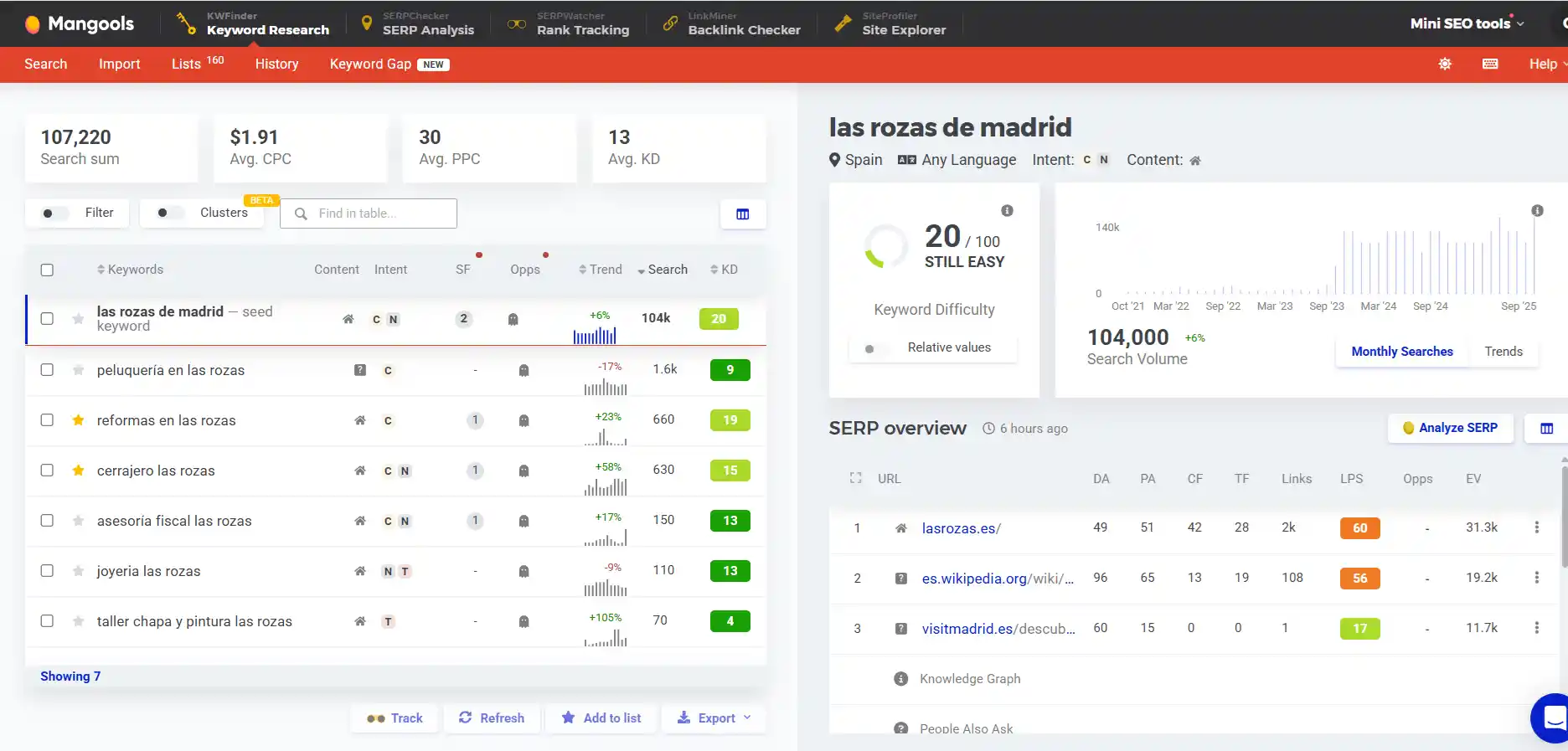Screen dimensions: 1568x751
Task: Check the cerrajero las rozas checkbox
Action: click(x=47, y=471)
